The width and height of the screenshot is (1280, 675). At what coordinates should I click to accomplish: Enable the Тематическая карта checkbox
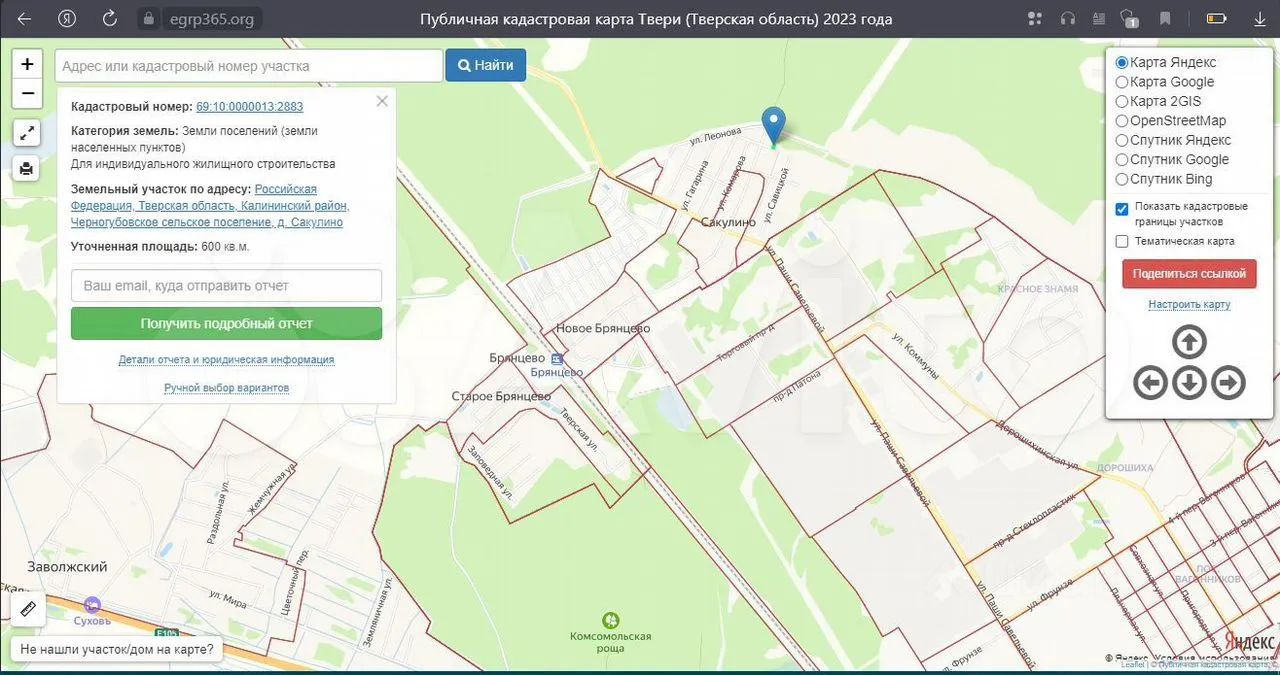pyautogui.click(x=1122, y=241)
